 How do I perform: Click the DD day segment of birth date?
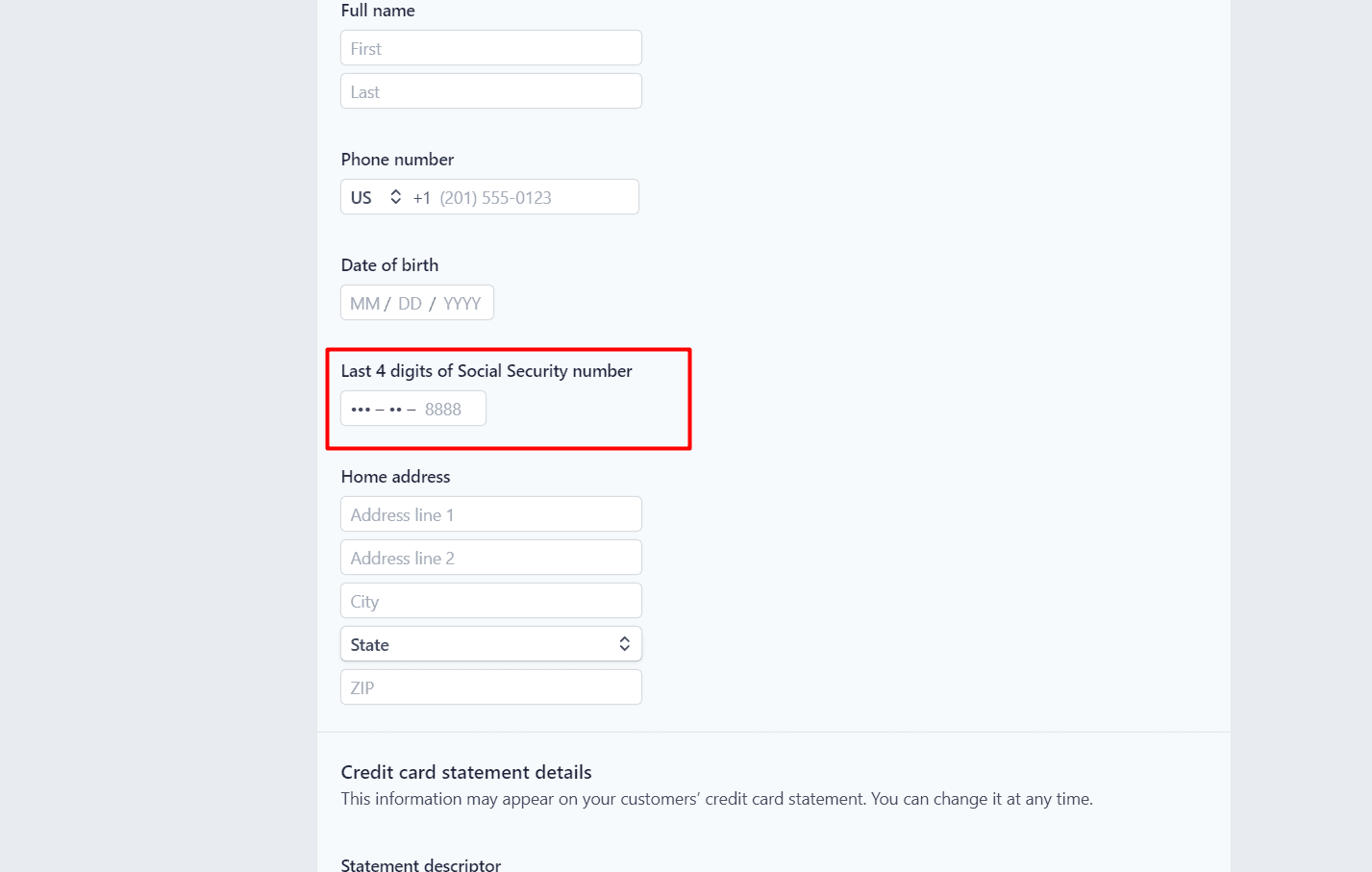(x=410, y=304)
